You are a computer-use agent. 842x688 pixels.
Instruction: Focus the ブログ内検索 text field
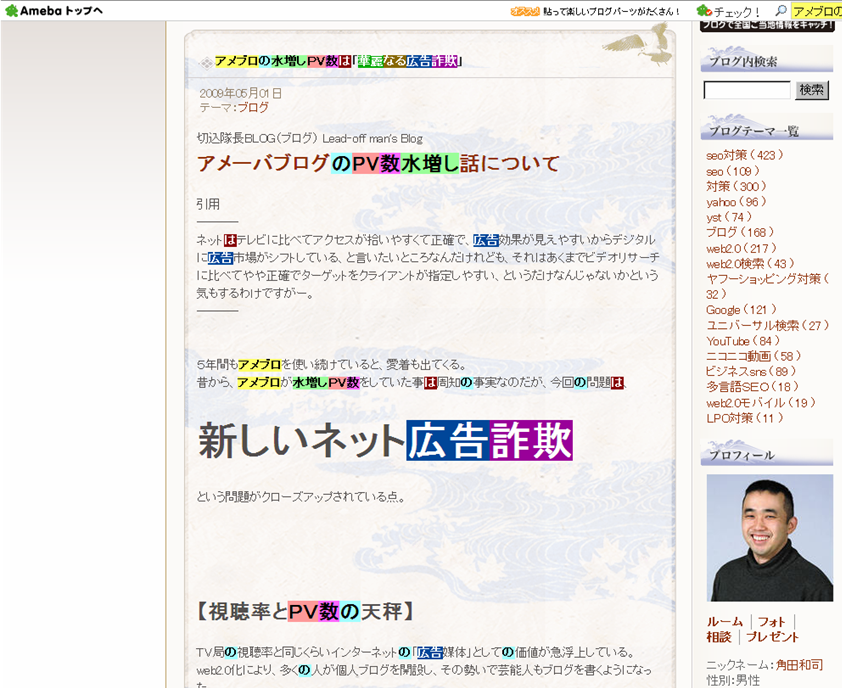click(x=747, y=90)
